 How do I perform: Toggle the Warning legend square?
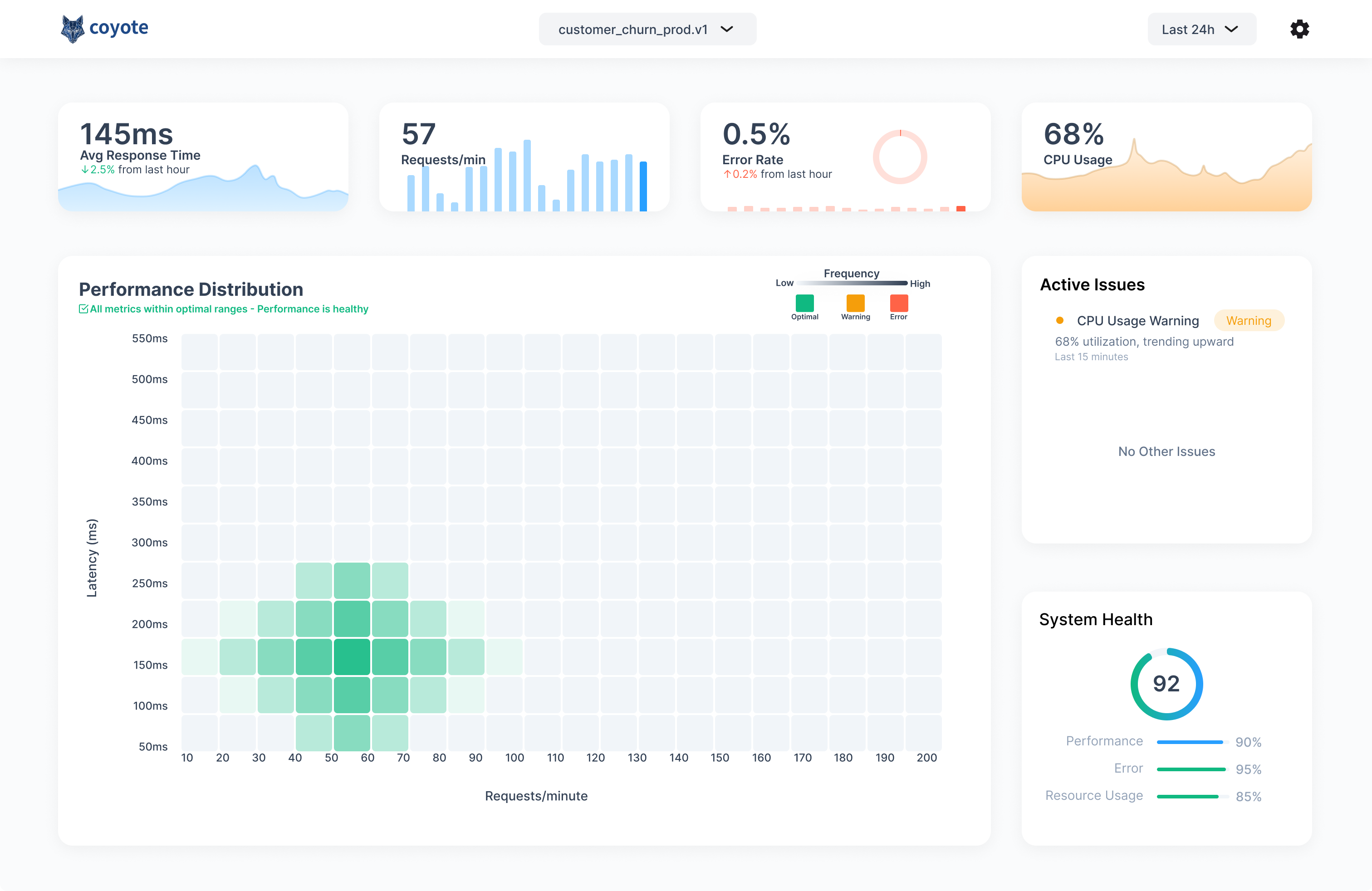pos(856,302)
